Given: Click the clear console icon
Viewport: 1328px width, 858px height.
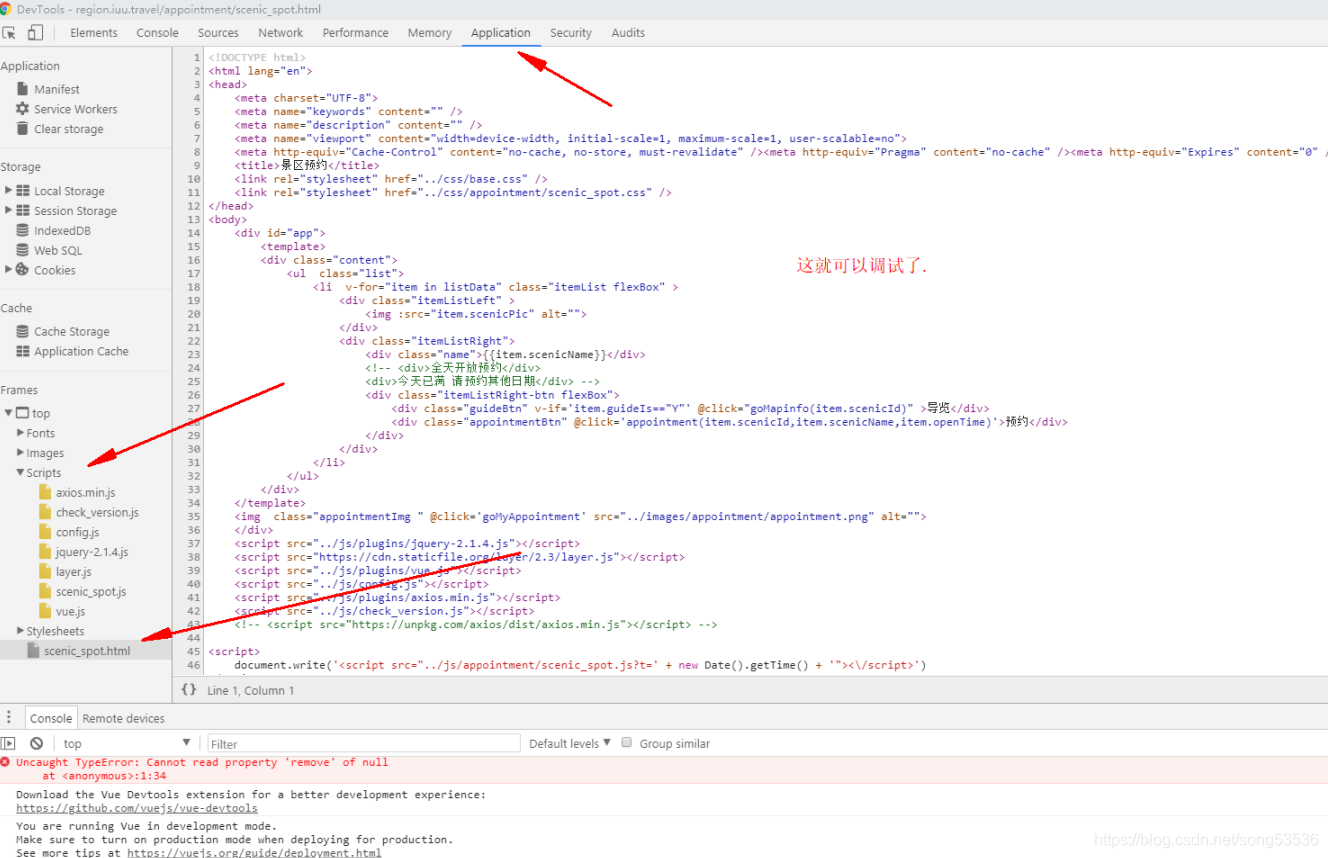Looking at the screenshot, I should pyautogui.click(x=36, y=742).
